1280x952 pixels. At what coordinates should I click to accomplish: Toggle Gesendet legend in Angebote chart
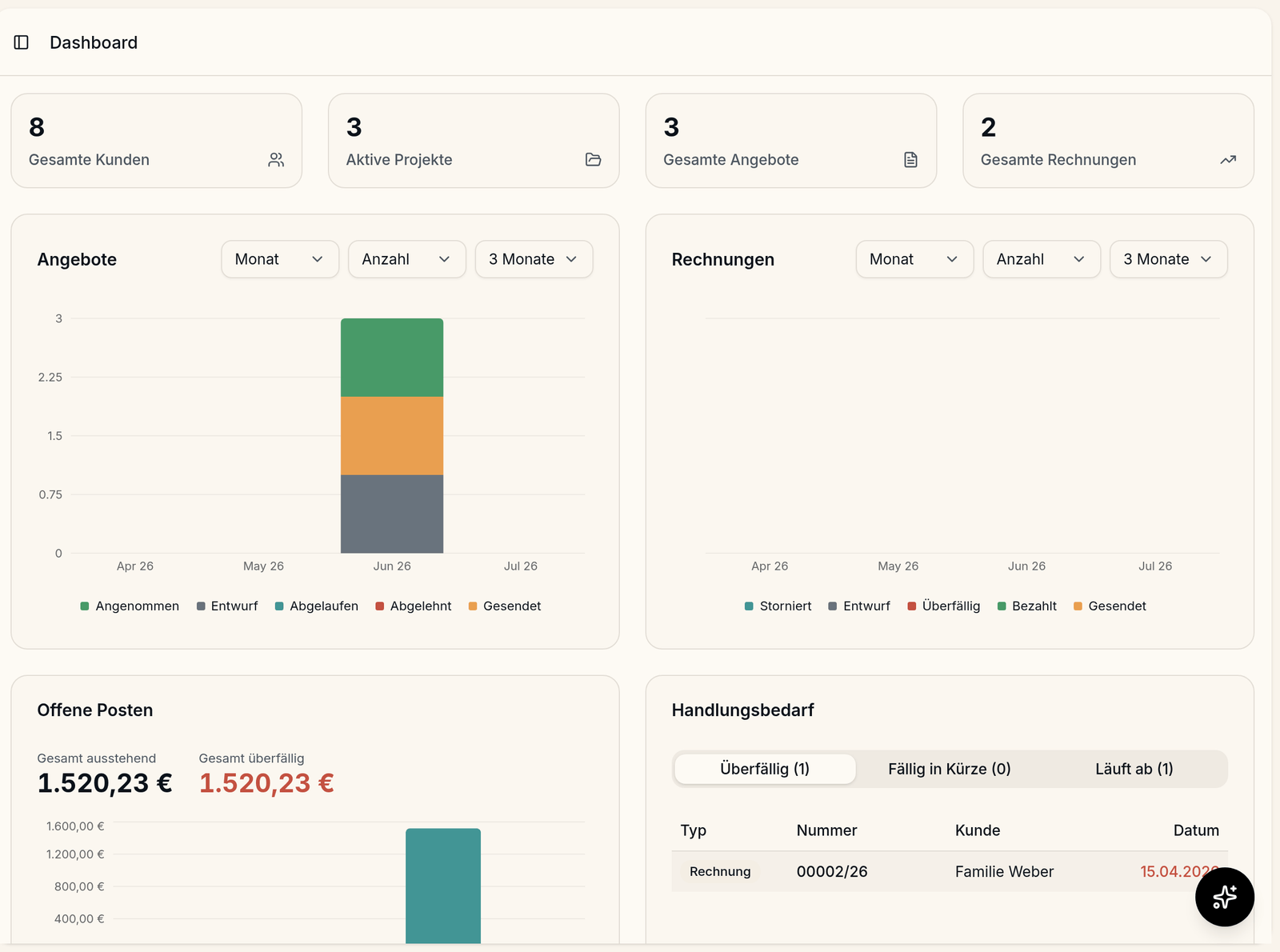[505, 606]
